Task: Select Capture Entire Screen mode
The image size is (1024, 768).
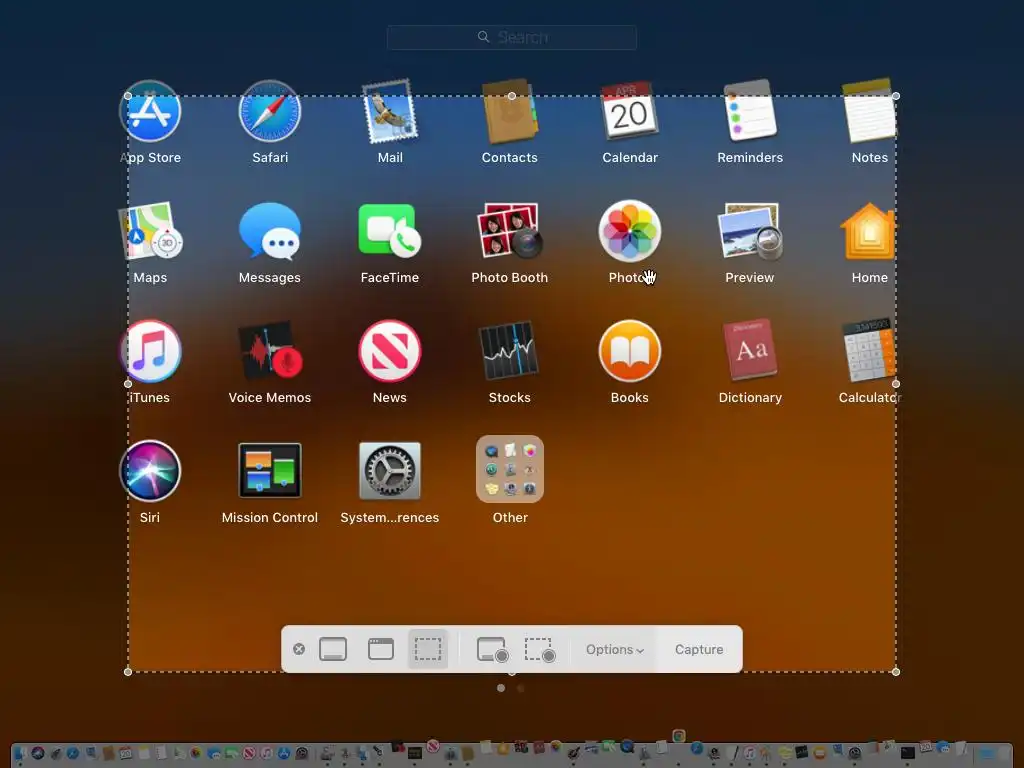Action: point(333,650)
